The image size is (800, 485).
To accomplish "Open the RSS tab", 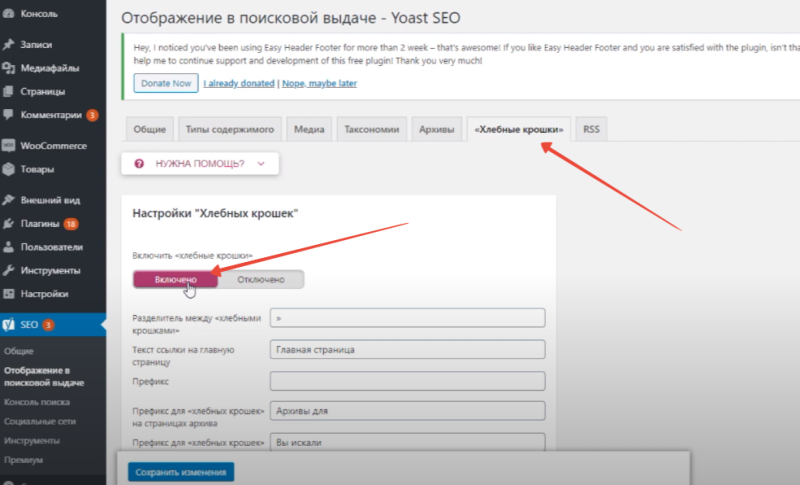I will 591,130.
